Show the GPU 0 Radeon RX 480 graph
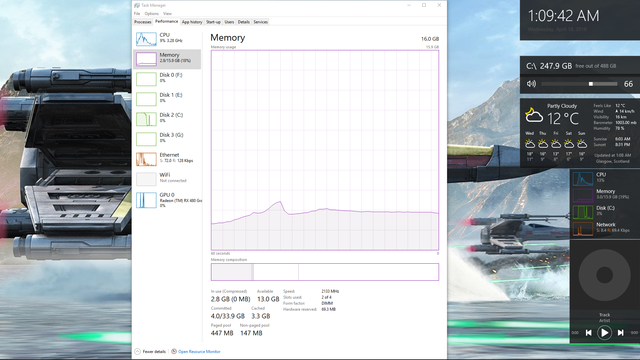 pyautogui.click(x=167, y=200)
